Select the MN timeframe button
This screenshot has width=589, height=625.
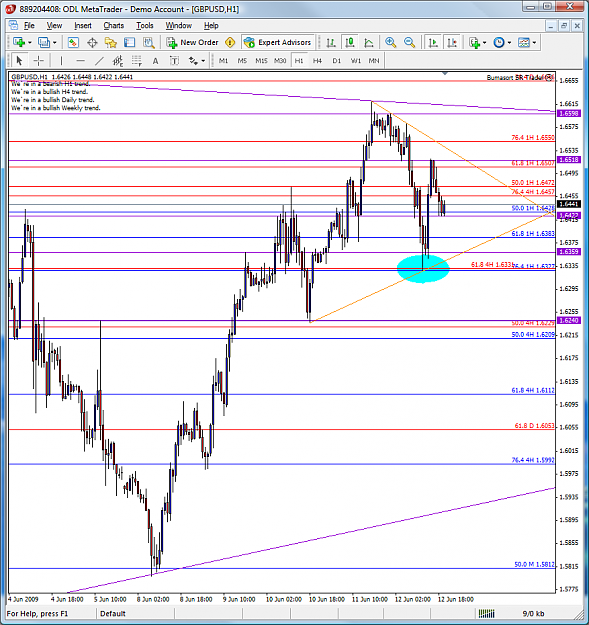(374, 61)
